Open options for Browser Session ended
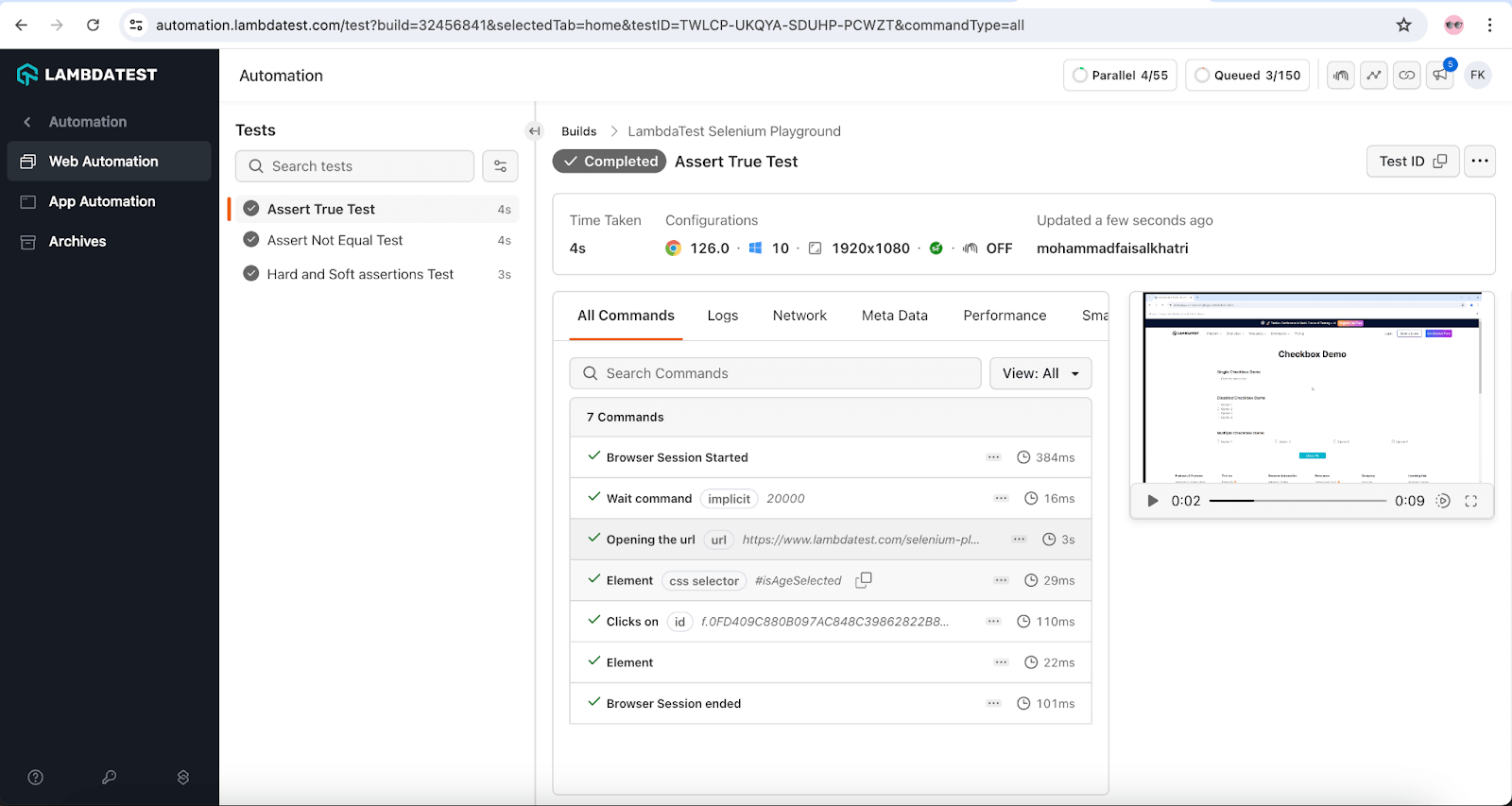1512x806 pixels. (x=993, y=703)
